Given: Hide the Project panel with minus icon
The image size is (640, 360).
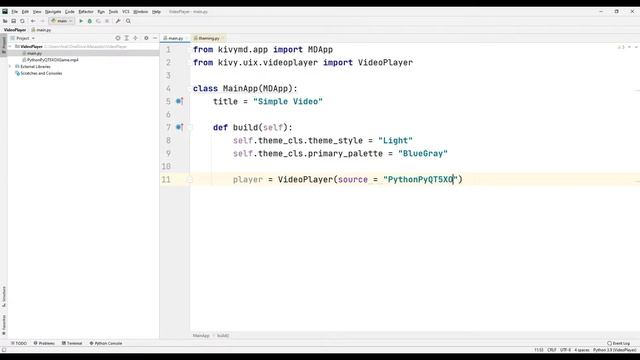Looking at the screenshot, I should click(x=155, y=38).
